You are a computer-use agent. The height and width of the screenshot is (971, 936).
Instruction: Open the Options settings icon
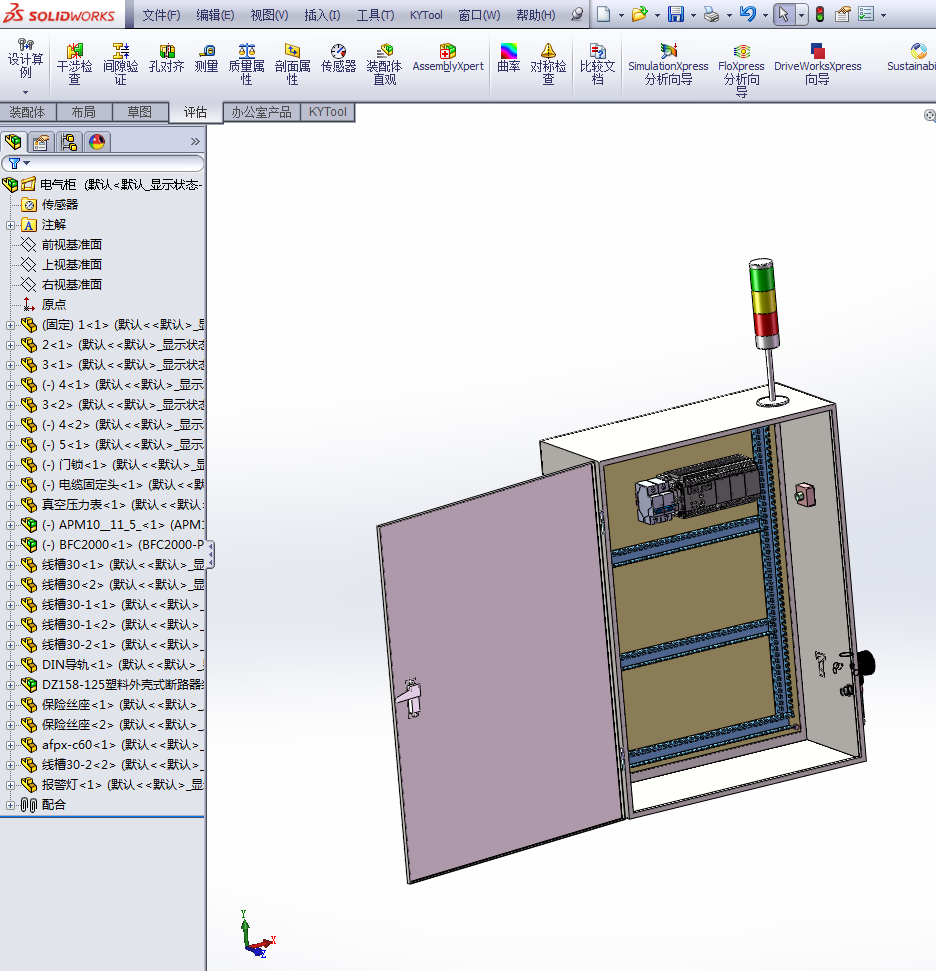coord(866,14)
